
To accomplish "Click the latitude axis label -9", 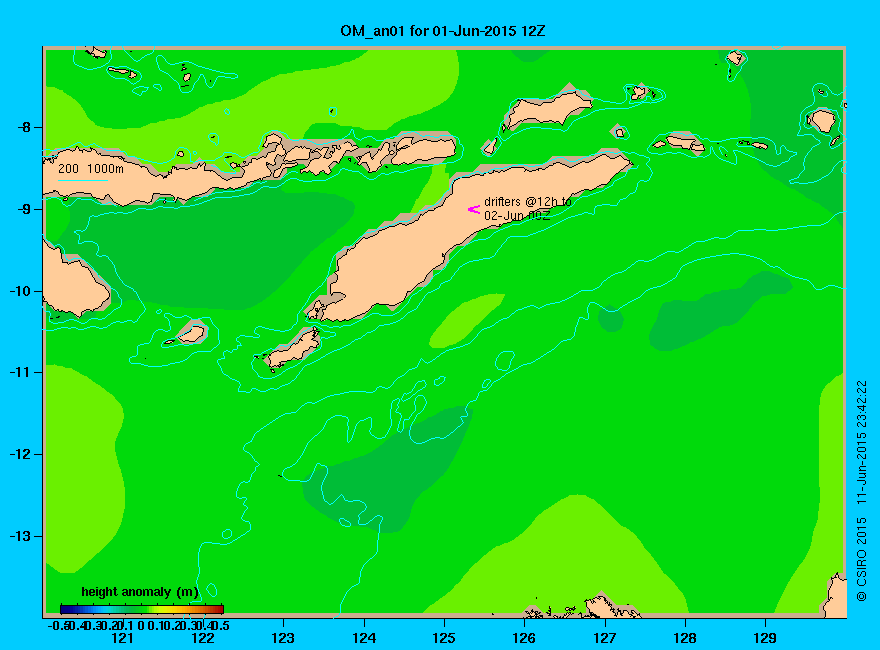I will click(24, 209).
